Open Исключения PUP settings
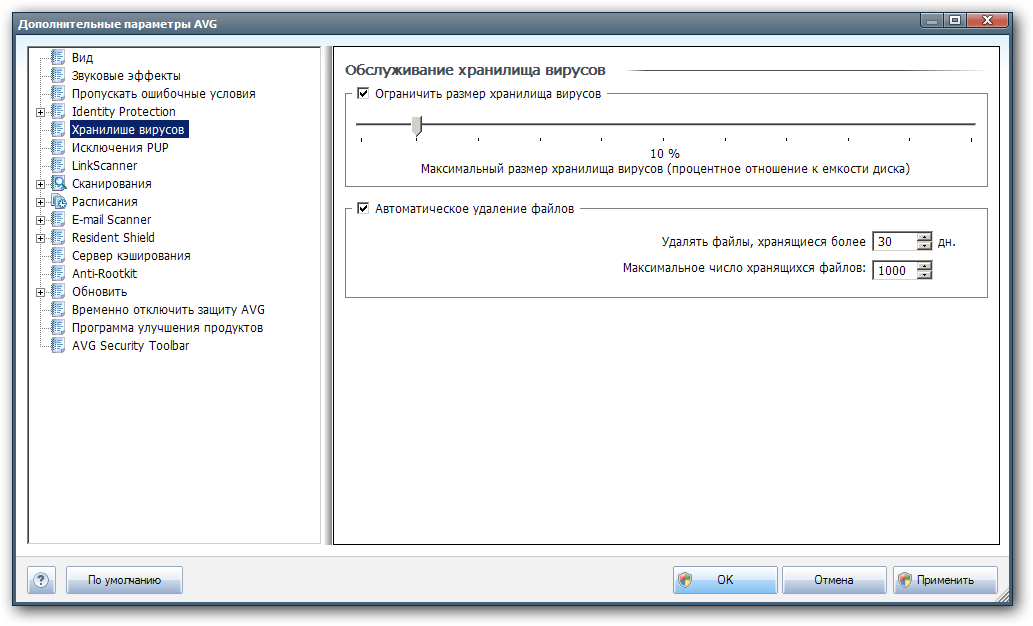 pyautogui.click(x=120, y=148)
